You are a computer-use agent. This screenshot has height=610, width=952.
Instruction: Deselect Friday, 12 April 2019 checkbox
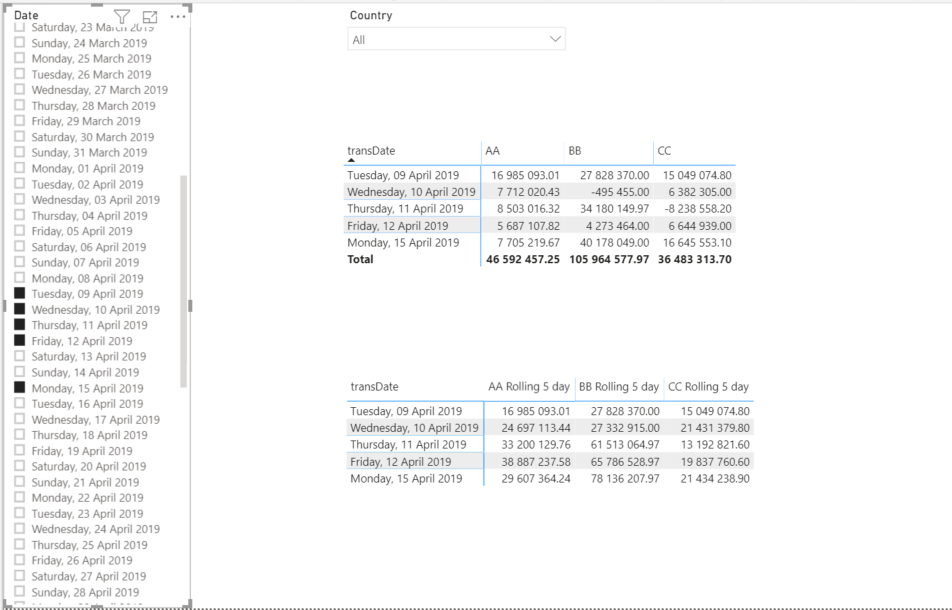click(19, 341)
